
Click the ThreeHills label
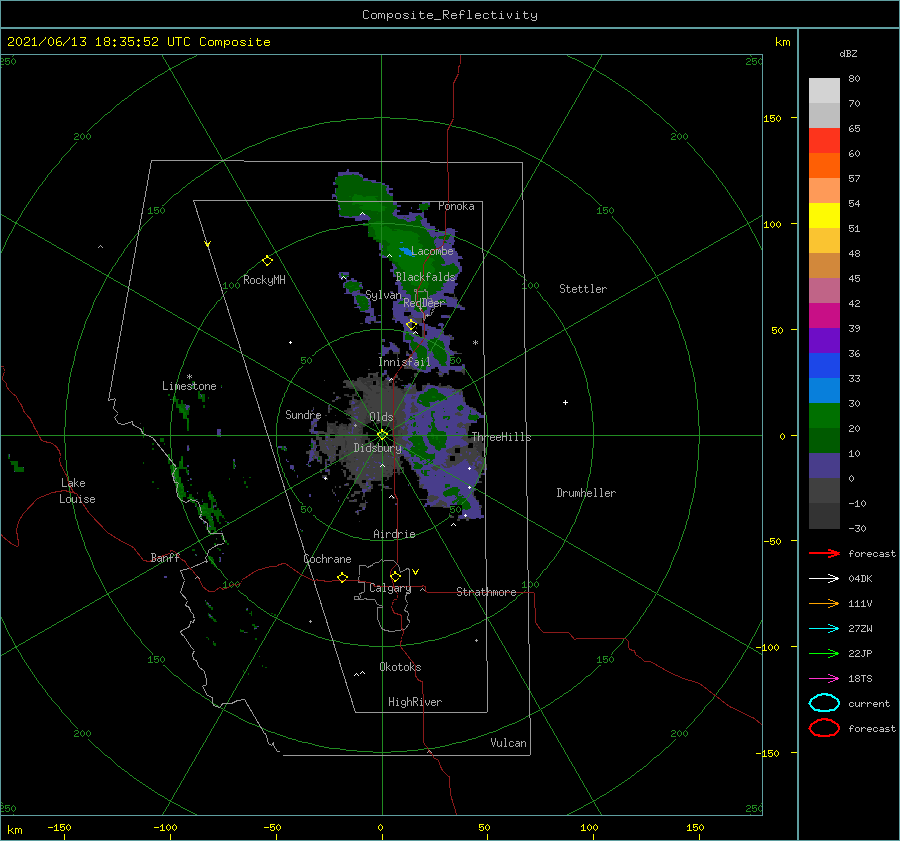click(502, 437)
